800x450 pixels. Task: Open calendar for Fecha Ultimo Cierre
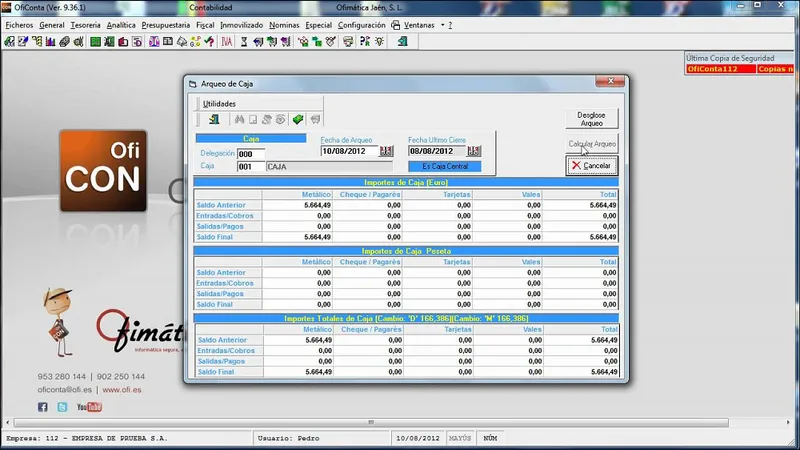coord(474,151)
